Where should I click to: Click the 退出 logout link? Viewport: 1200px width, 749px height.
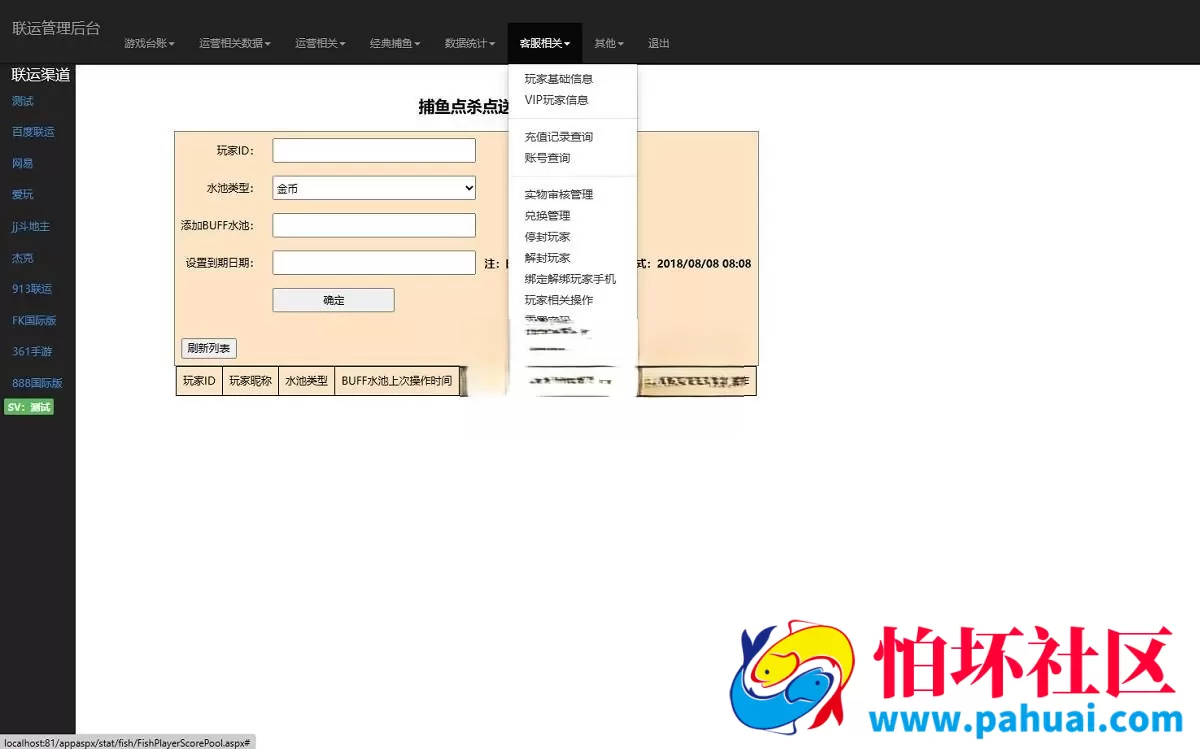coord(659,44)
